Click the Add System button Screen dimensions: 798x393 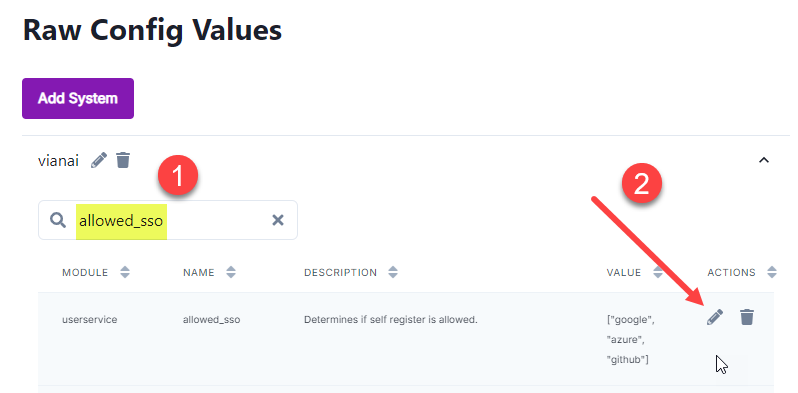pos(78,98)
